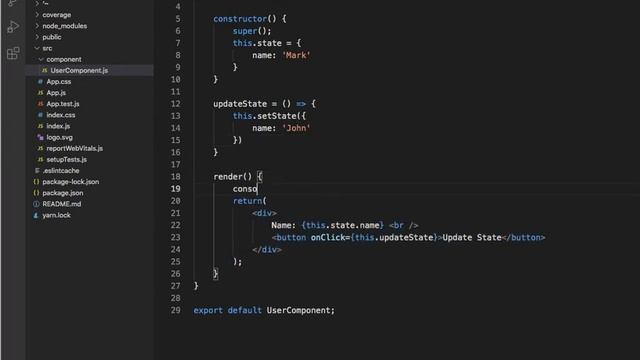Click the 'conso' text on line 19

245,189
